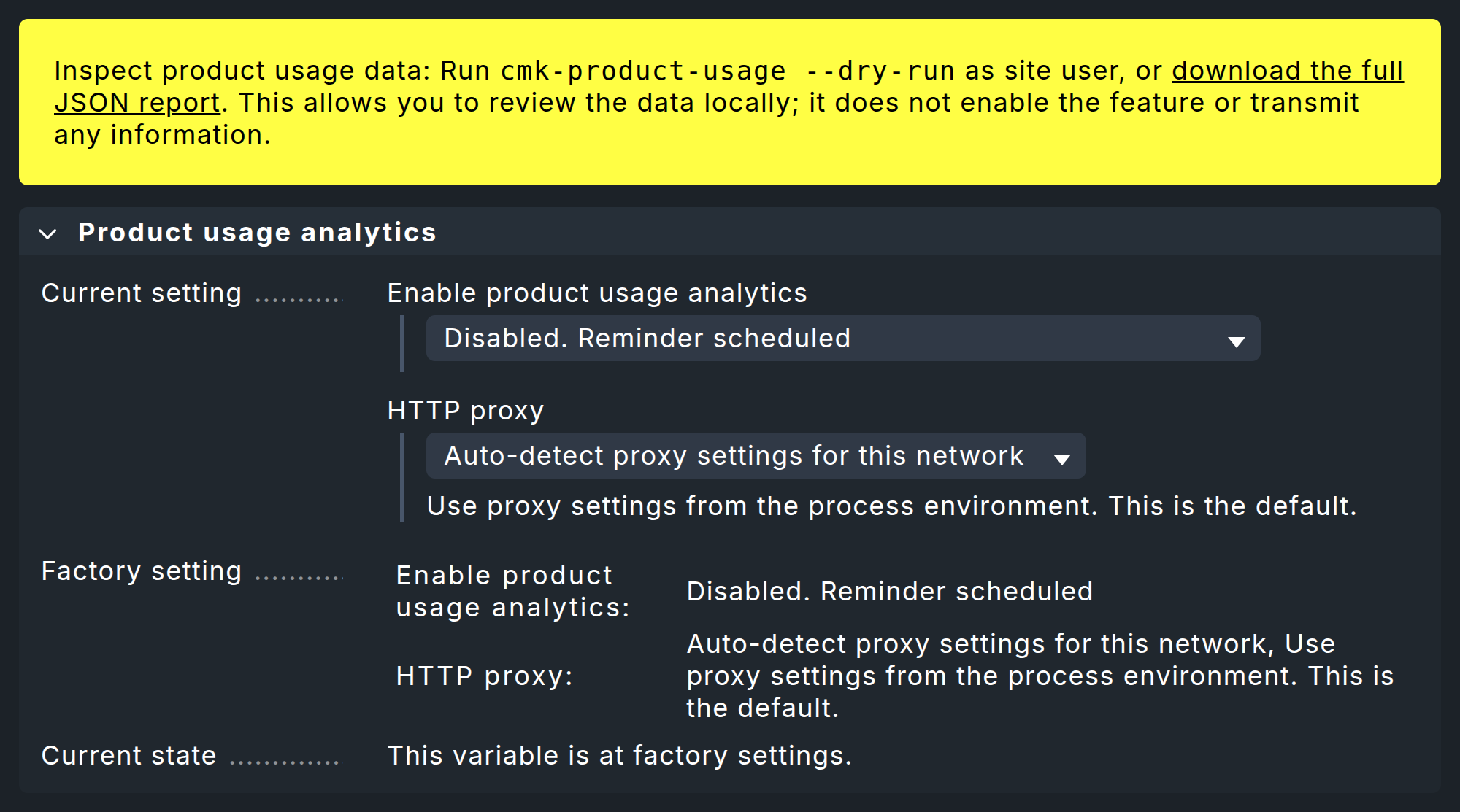Click the Enable product usage analytics field label
The width and height of the screenshot is (1460, 812).
[x=596, y=293]
